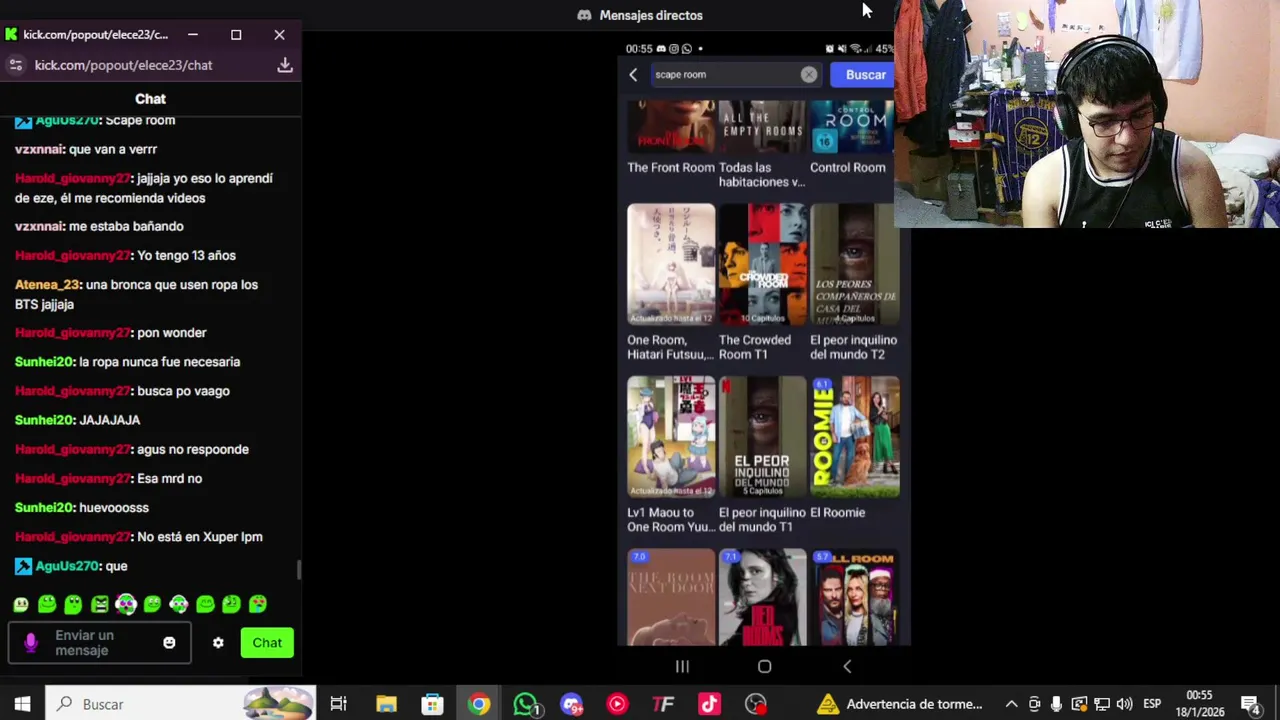Click Chat header label

click(150, 99)
